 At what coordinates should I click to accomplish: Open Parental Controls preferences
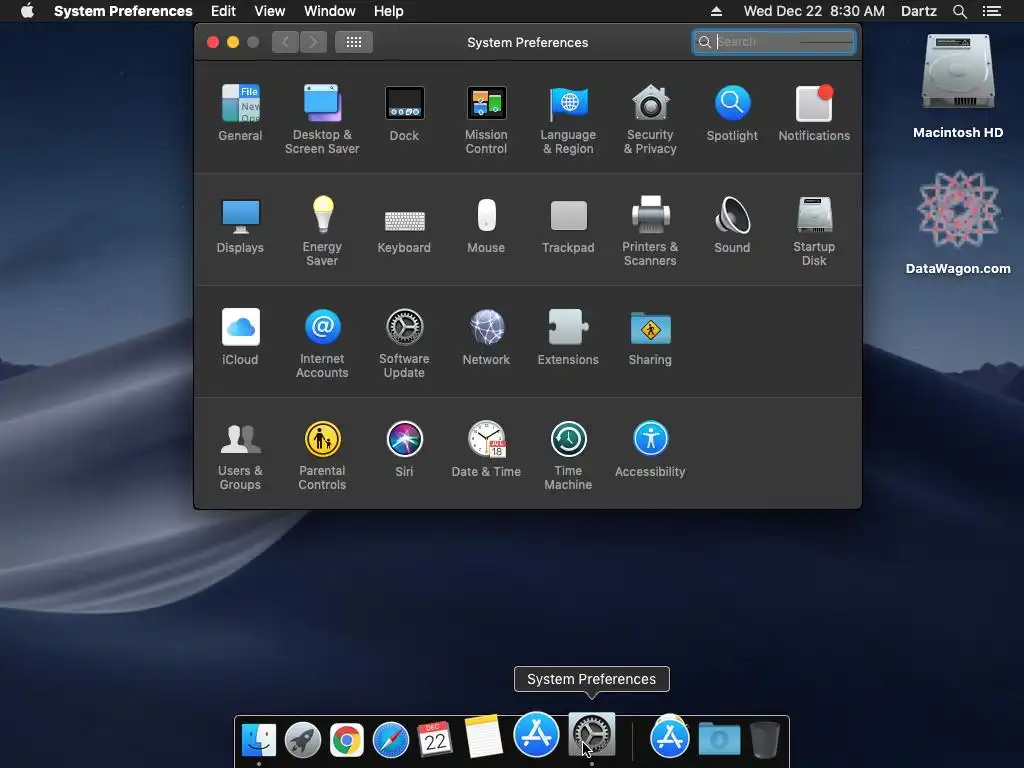tap(322, 456)
